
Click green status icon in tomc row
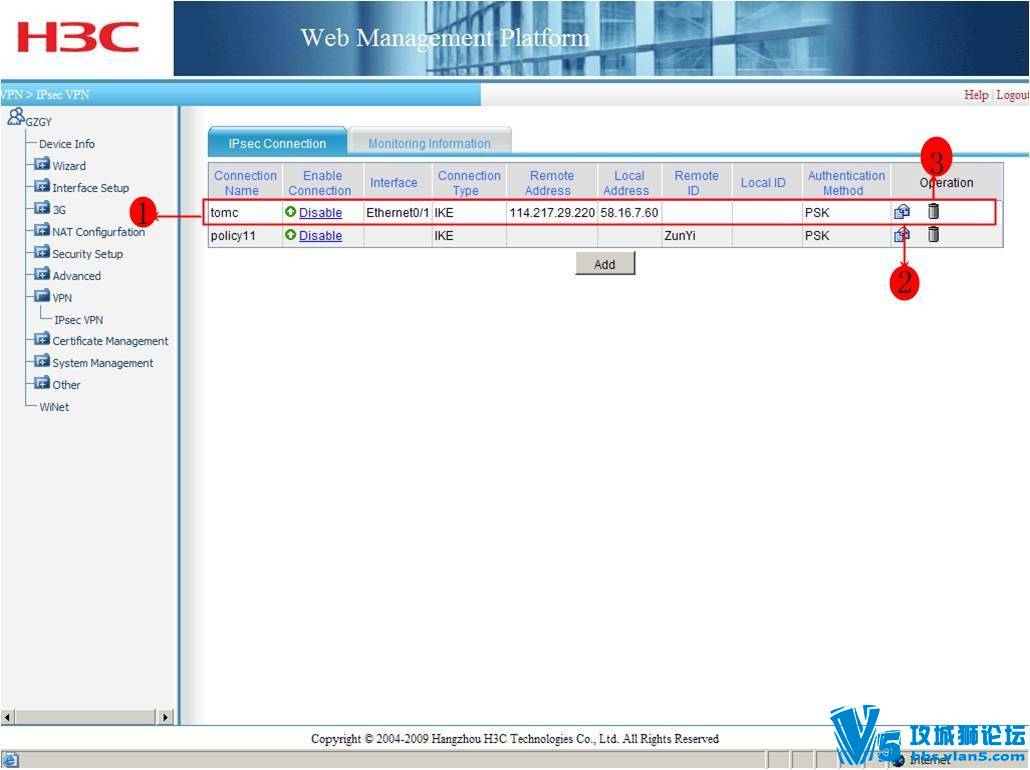pos(290,212)
